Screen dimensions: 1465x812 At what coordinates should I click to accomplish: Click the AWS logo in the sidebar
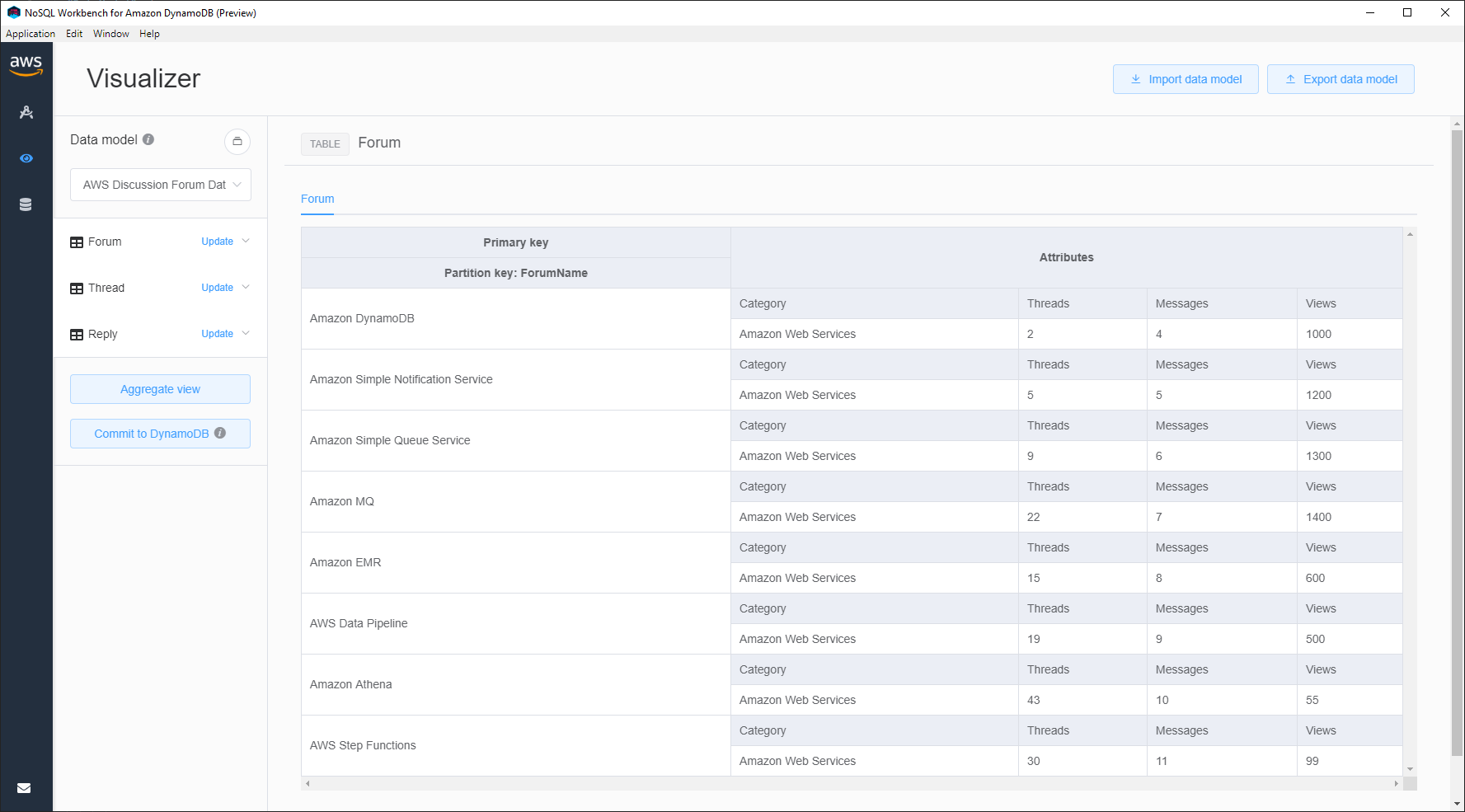[x=27, y=64]
